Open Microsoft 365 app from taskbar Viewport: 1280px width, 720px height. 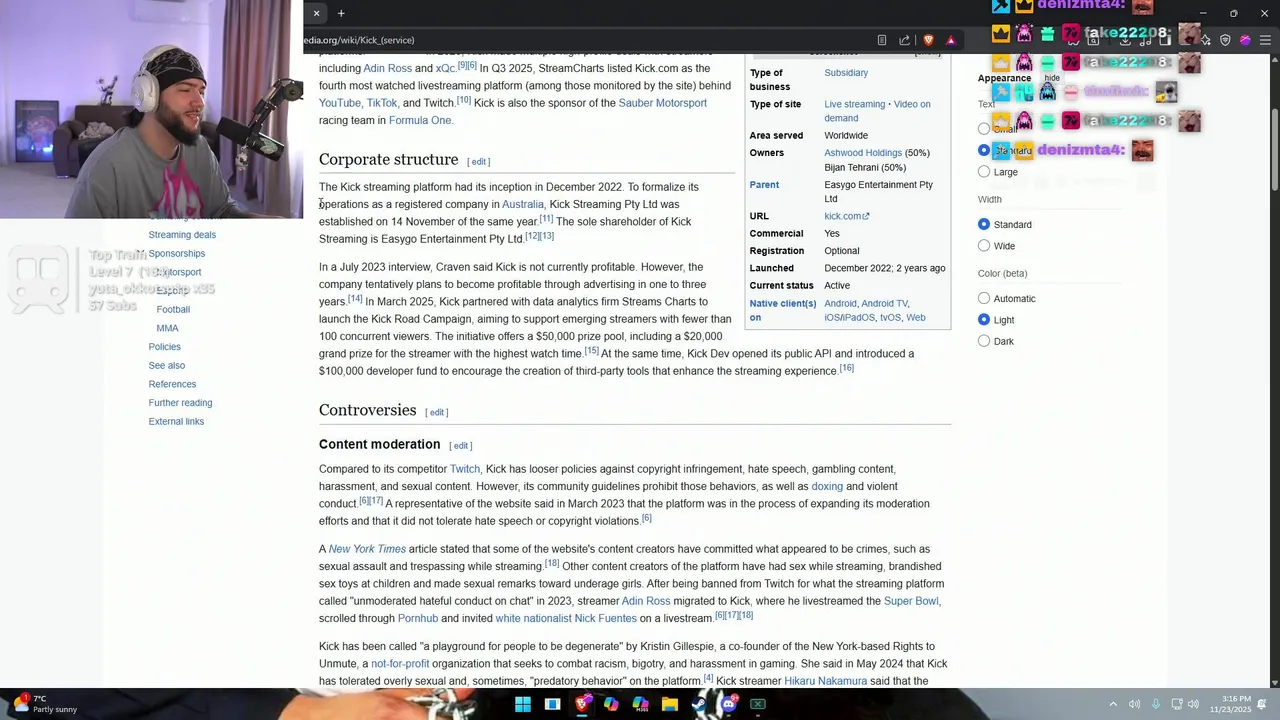click(640, 704)
